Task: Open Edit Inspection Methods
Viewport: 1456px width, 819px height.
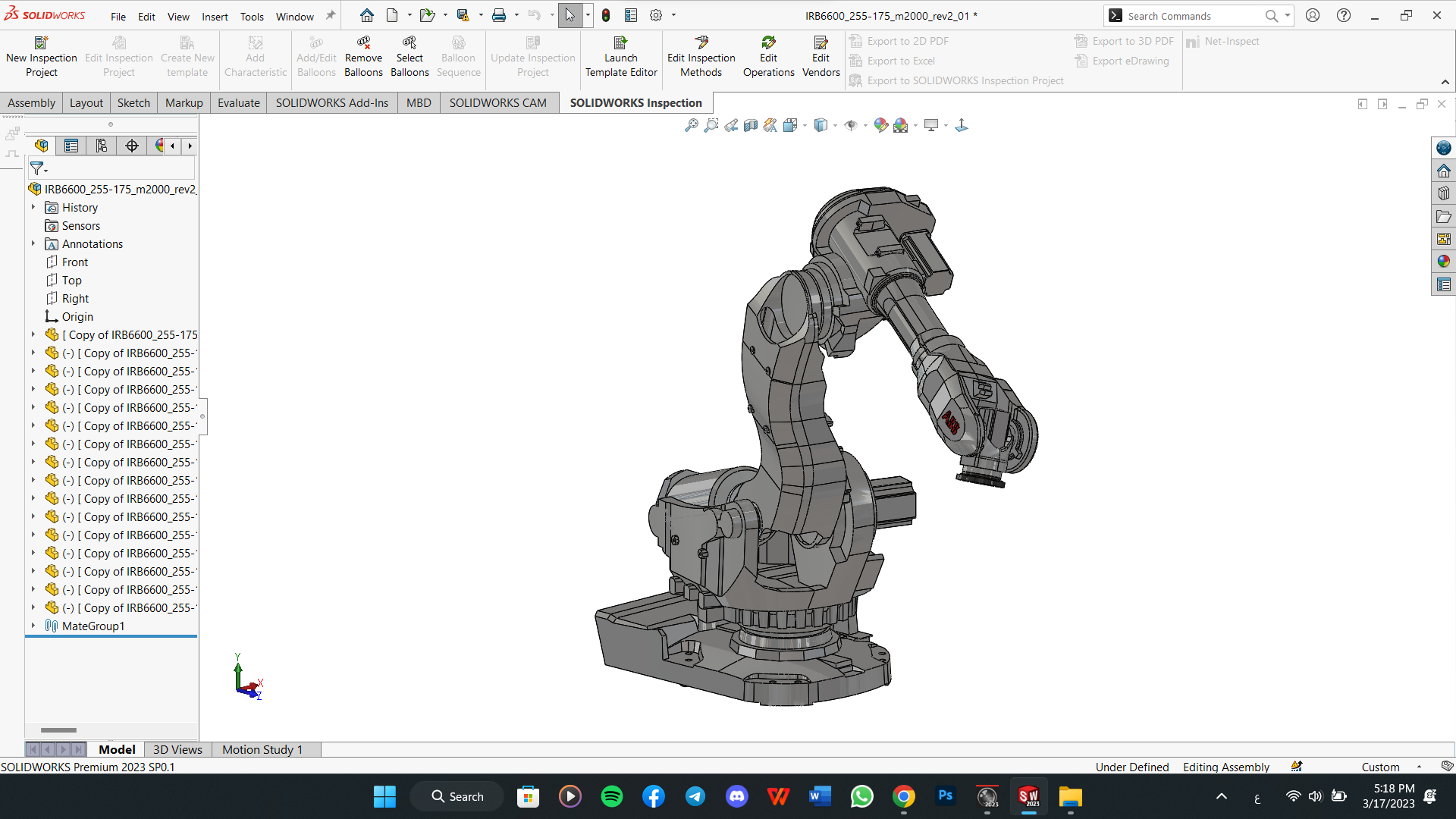Action: [701, 57]
